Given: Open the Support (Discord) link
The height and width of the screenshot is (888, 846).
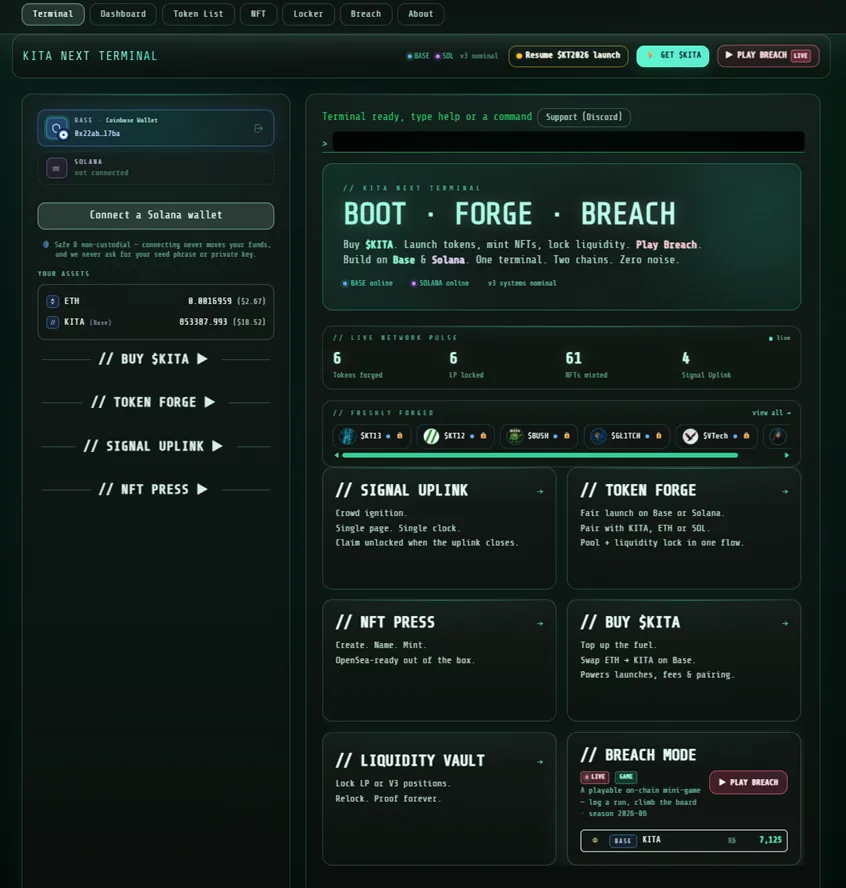Looking at the screenshot, I should click(584, 117).
